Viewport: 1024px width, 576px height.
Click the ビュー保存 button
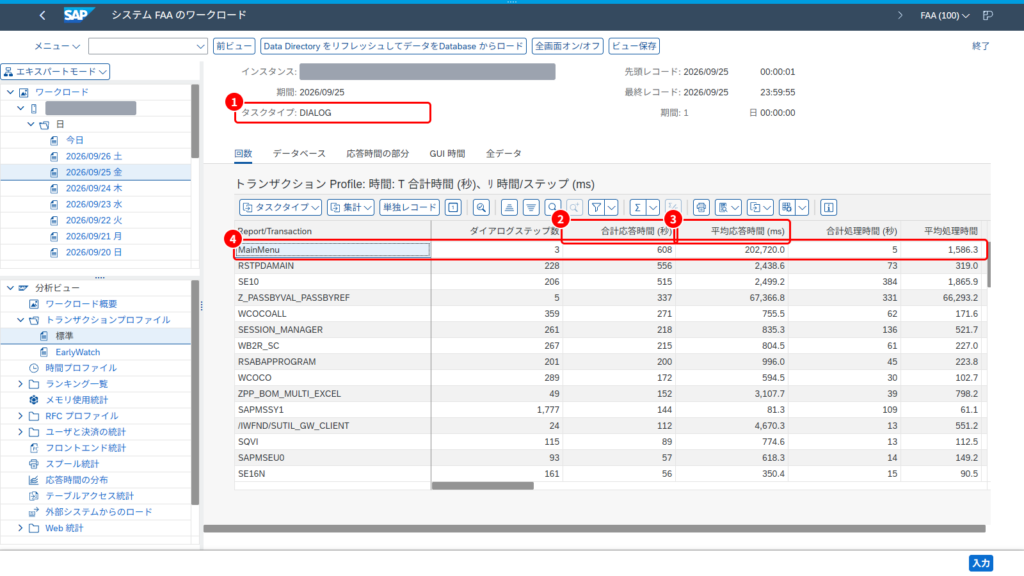[x=634, y=46]
